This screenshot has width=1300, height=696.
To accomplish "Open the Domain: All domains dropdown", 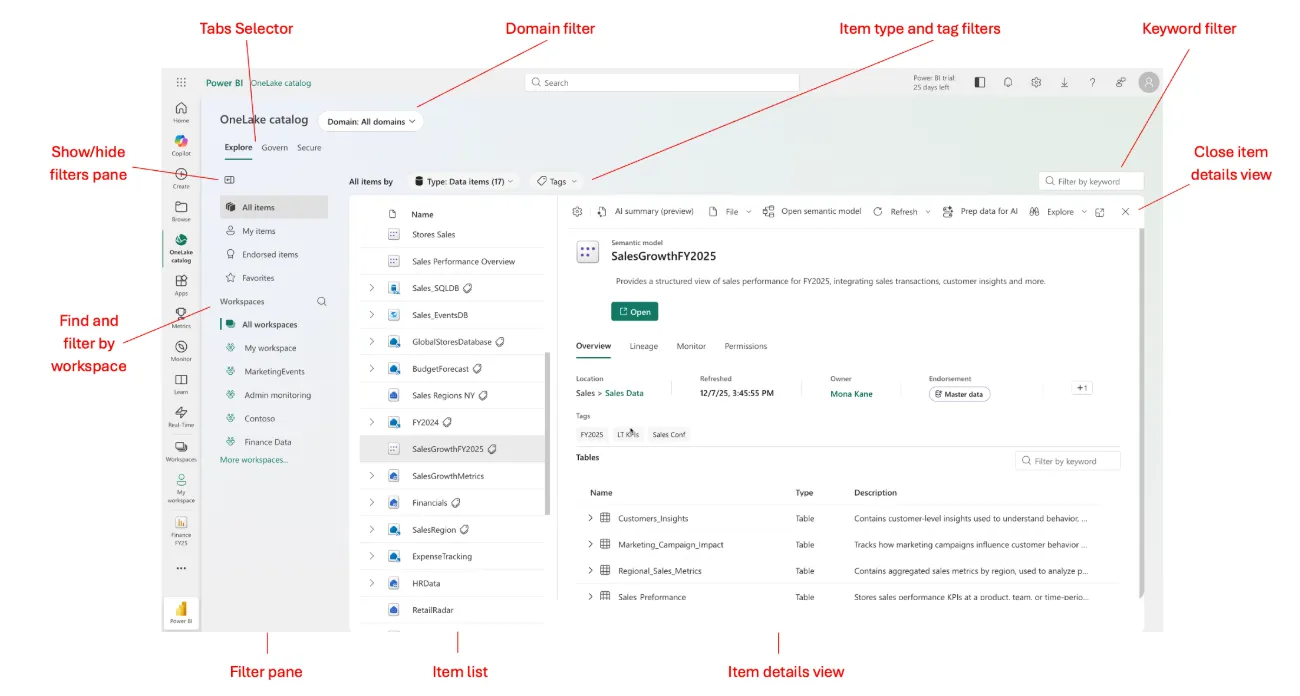I will 371,122.
